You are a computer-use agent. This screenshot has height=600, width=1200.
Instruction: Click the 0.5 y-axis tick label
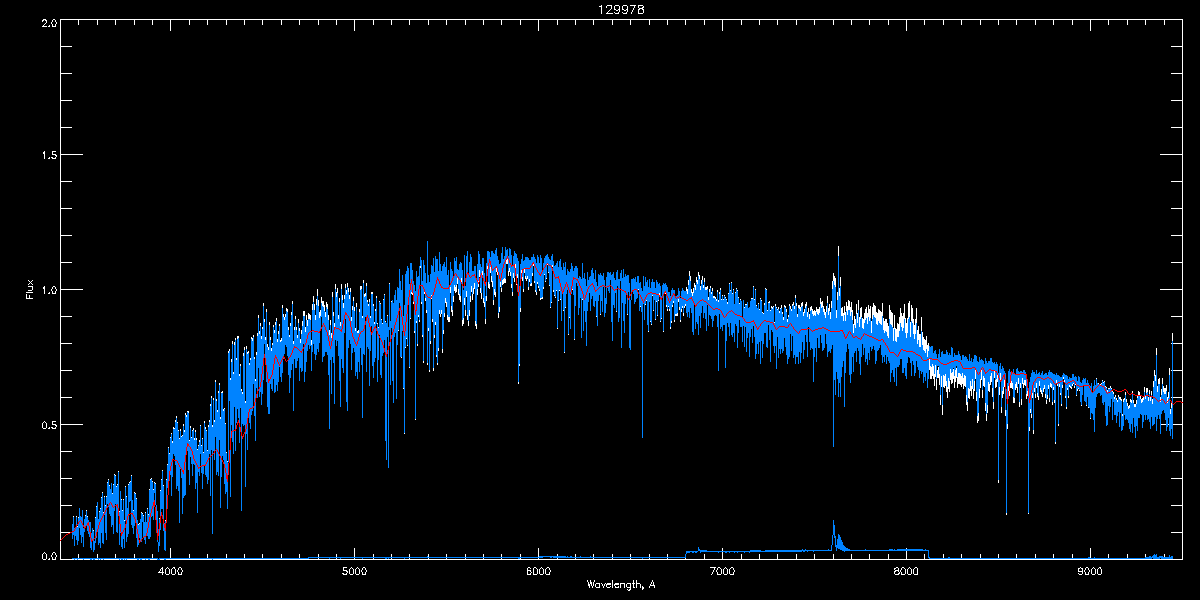(x=49, y=424)
